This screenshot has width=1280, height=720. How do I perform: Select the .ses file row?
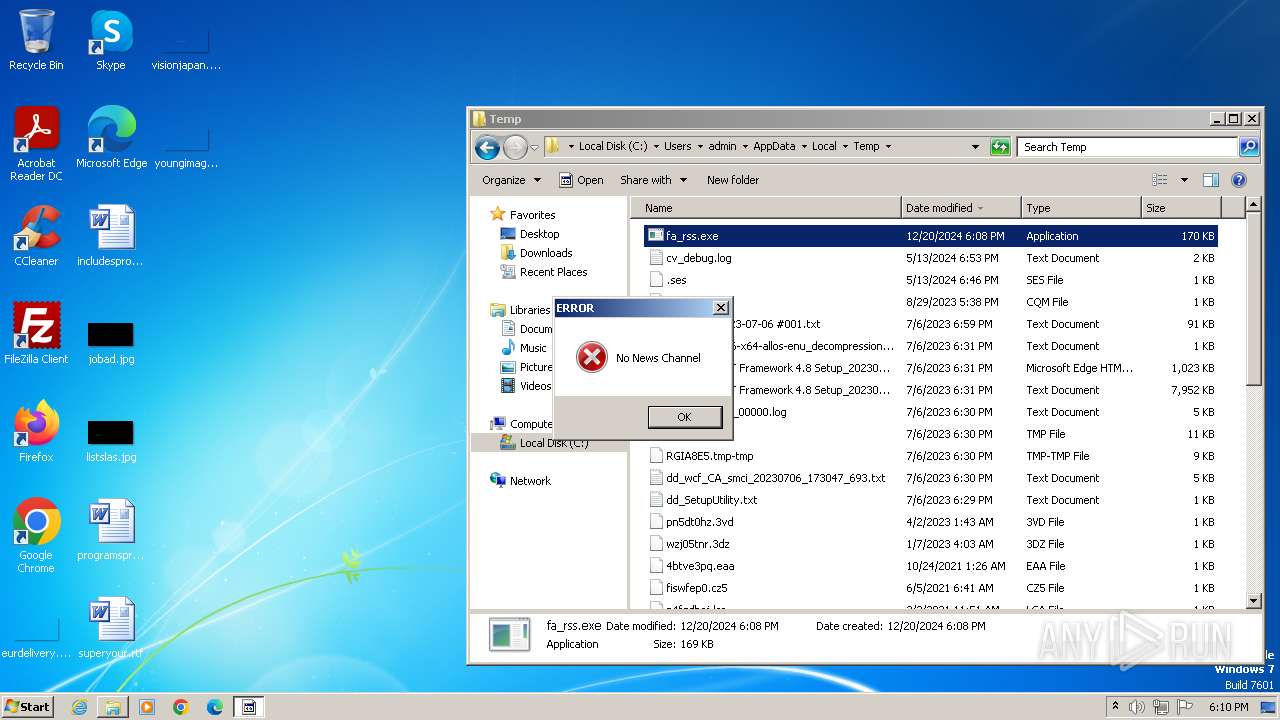(x=930, y=280)
